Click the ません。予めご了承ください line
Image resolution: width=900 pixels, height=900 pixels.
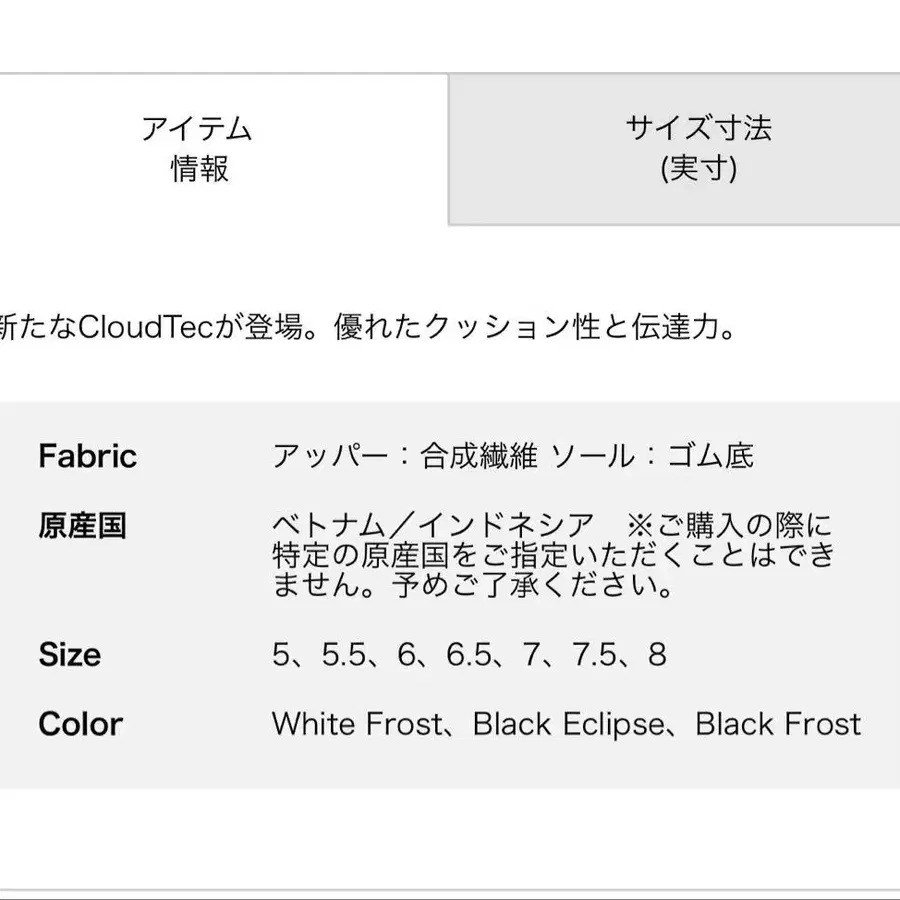click(x=473, y=585)
